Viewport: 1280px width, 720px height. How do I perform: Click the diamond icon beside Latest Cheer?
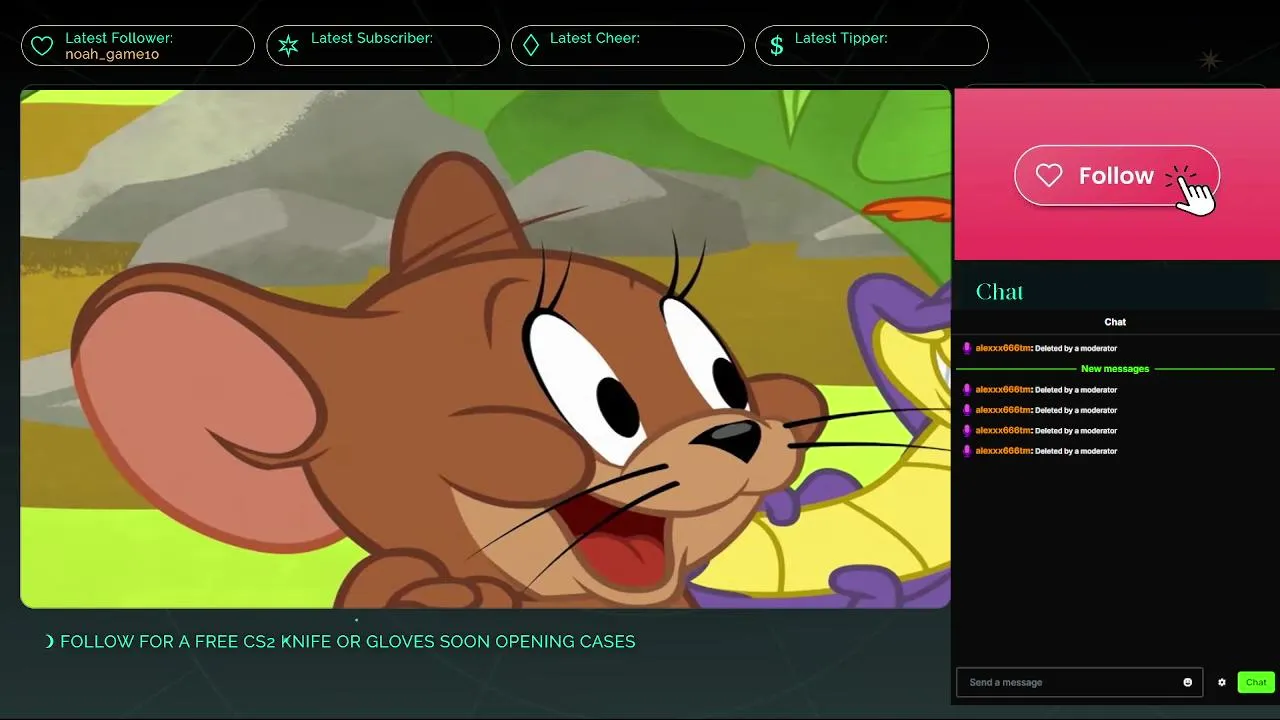531,46
